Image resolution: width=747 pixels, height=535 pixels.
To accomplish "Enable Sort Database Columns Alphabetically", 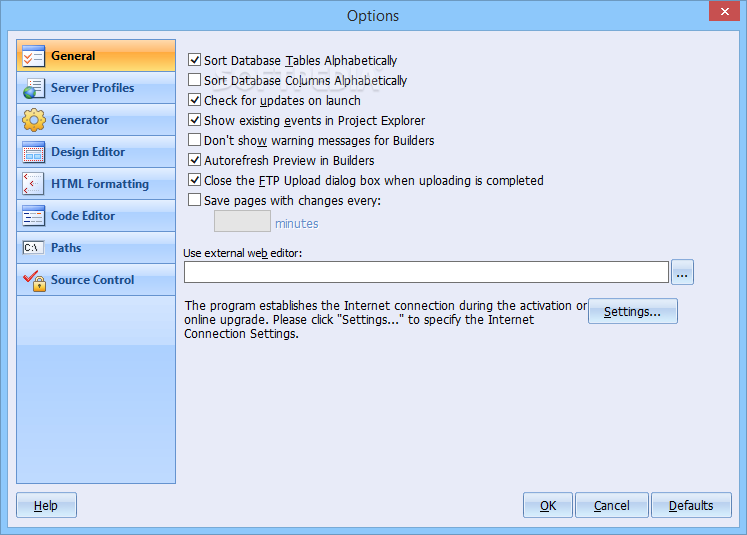I will coord(195,81).
